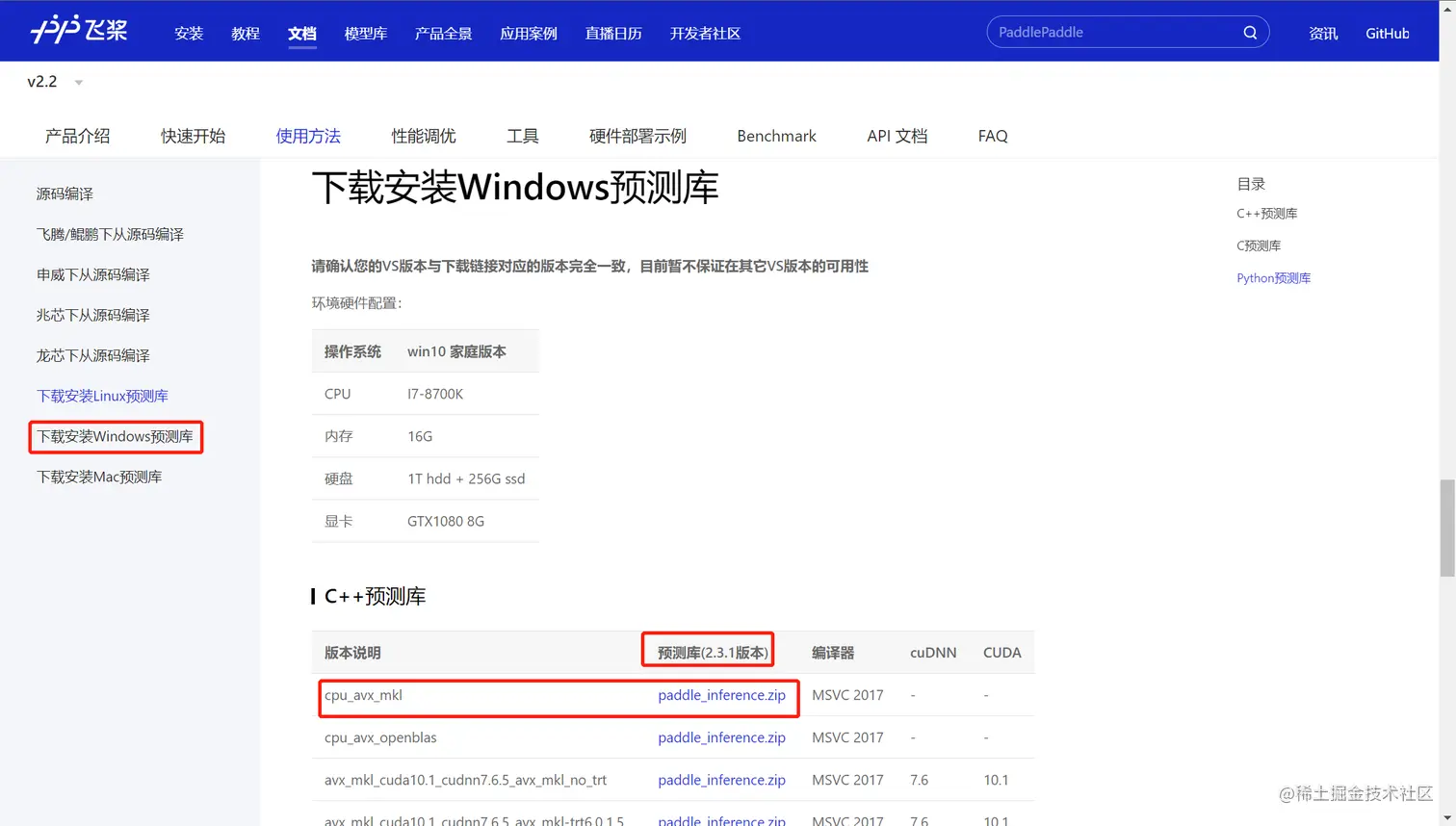The width and height of the screenshot is (1456, 826).
Task: Click the 1T hdd + 256G ssd value
Action: tap(466, 478)
